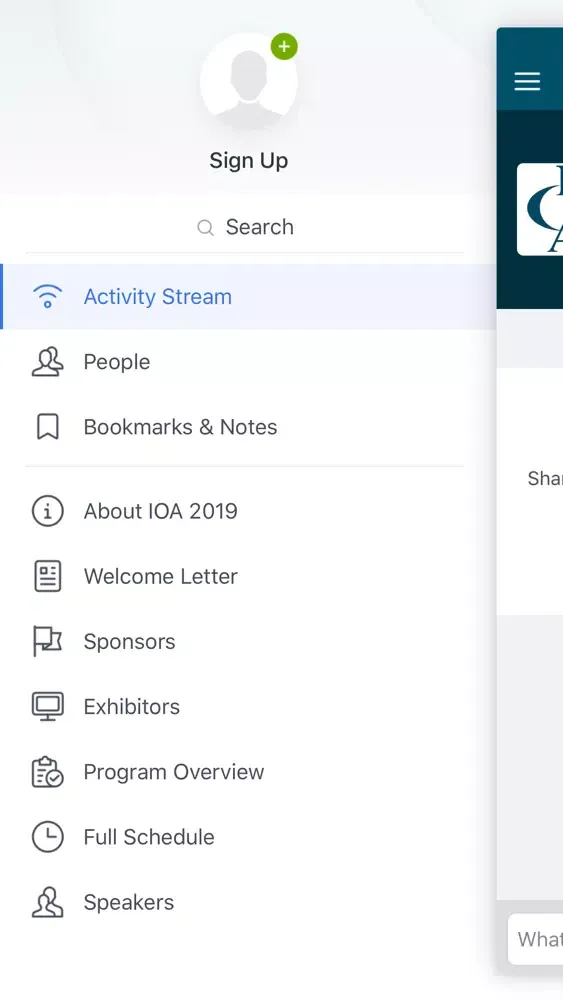Open Bookmarks & Notes
The width and height of the screenshot is (563, 1000).
[x=180, y=427]
